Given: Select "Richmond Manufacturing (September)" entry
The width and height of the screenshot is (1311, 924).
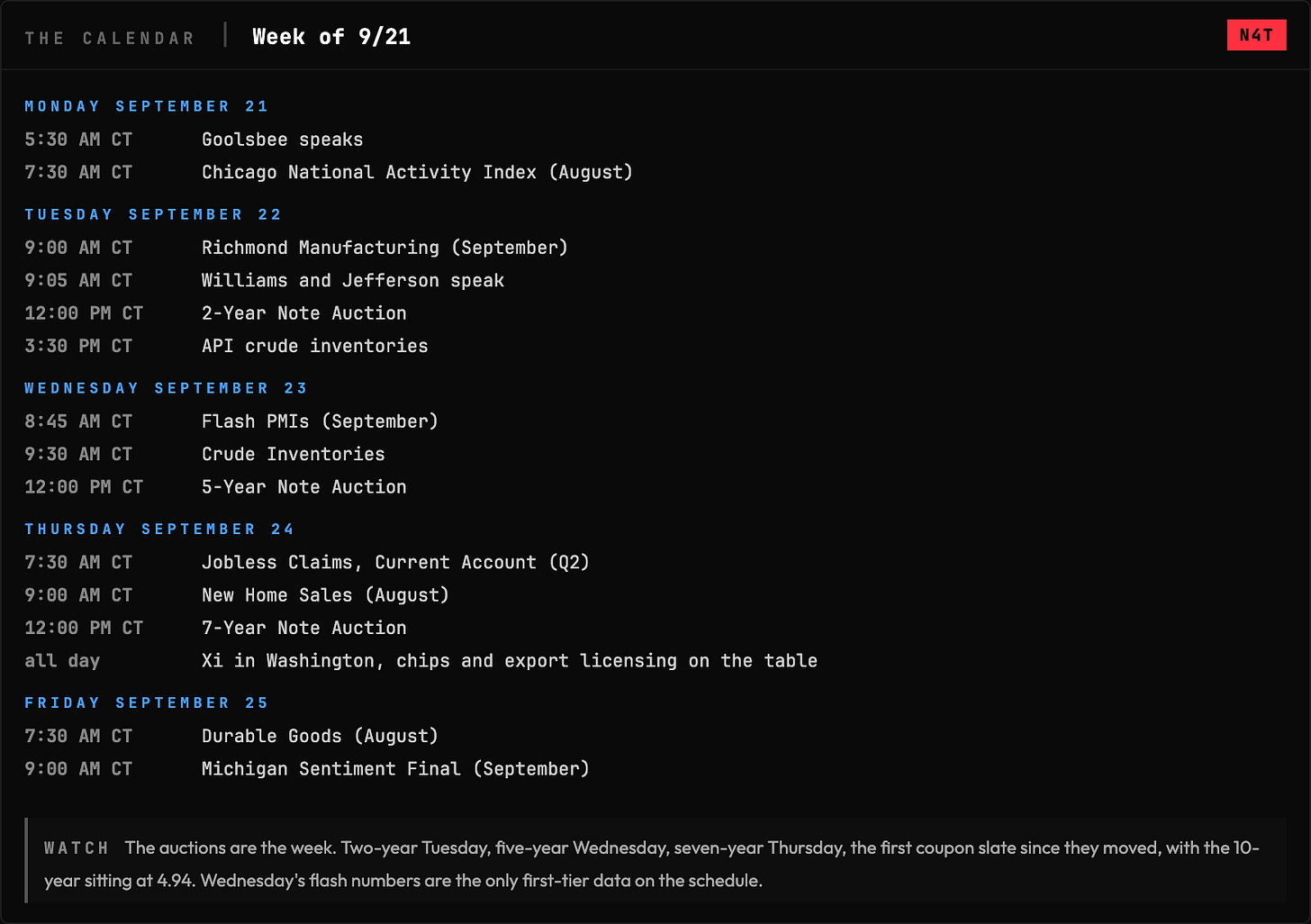Looking at the screenshot, I should (x=384, y=248).
